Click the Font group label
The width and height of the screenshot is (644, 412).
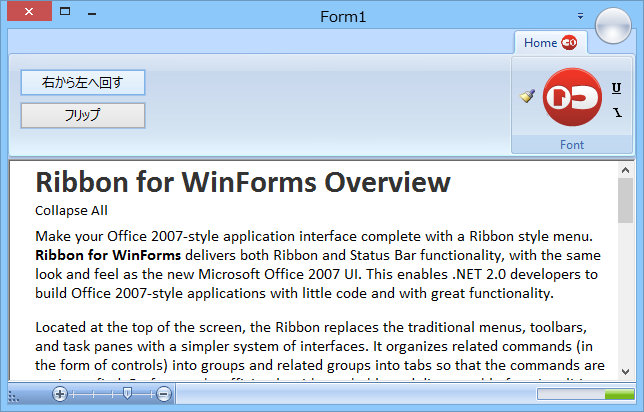click(x=572, y=145)
